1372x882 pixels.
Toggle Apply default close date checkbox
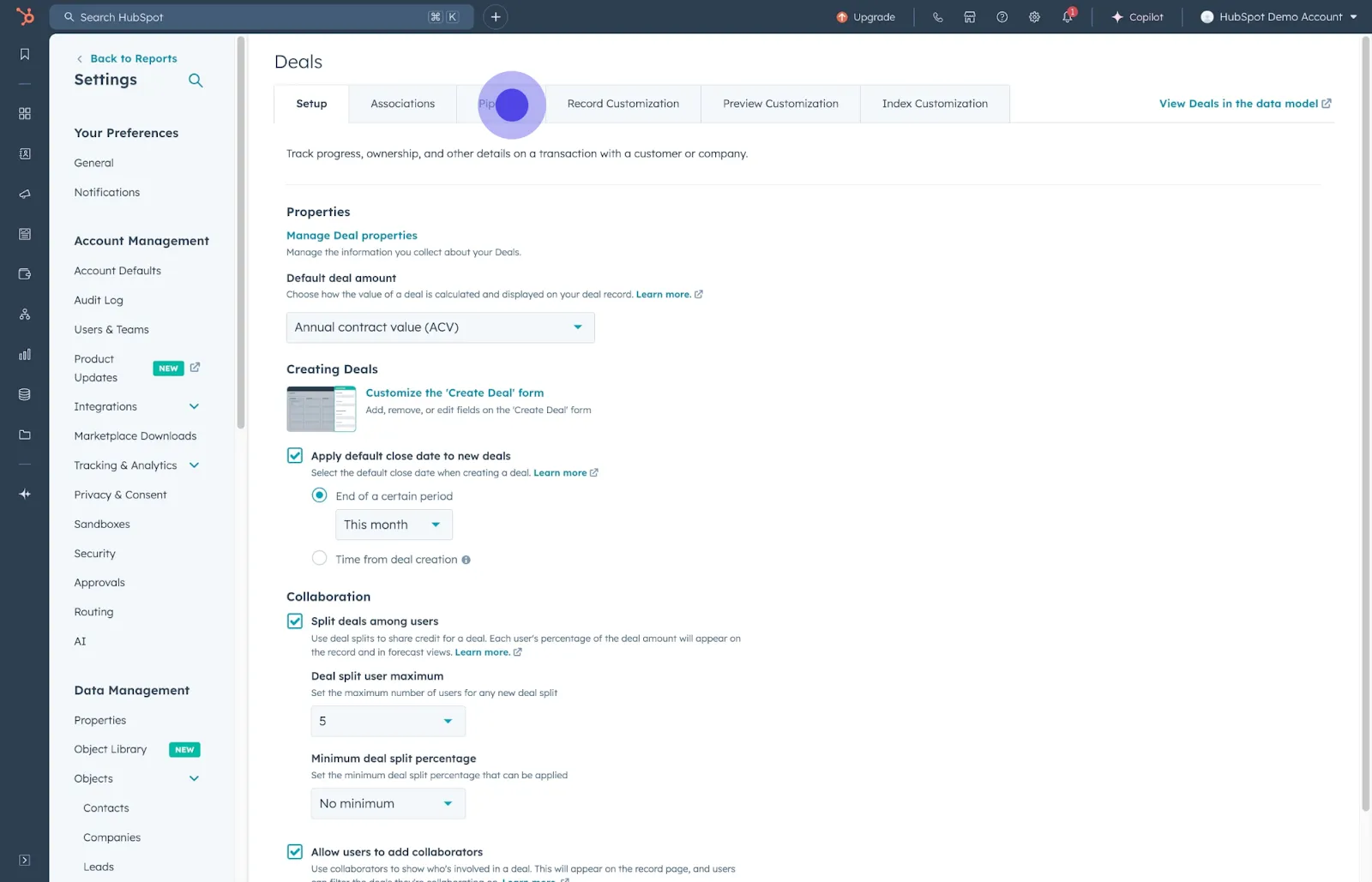pos(295,455)
